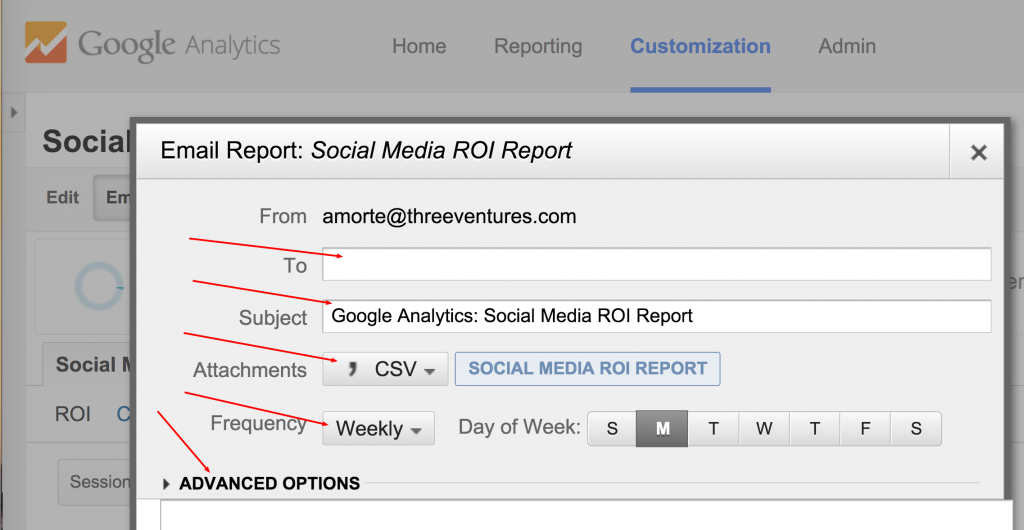The image size is (1024, 530).
Task: Go to the Reporting tab
Action: coord(537,46)
